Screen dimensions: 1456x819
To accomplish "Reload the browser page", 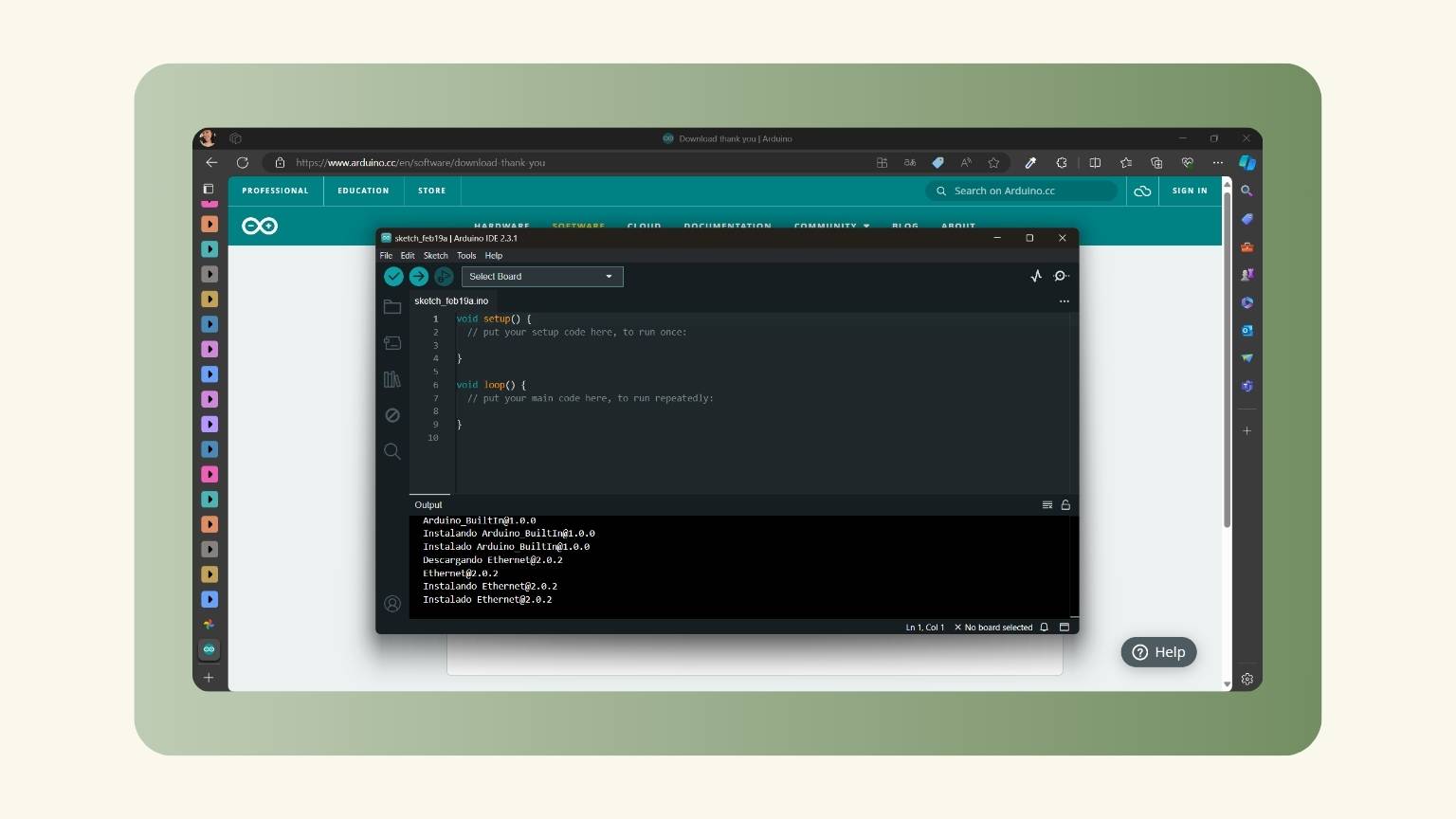I will click(243, 162).
